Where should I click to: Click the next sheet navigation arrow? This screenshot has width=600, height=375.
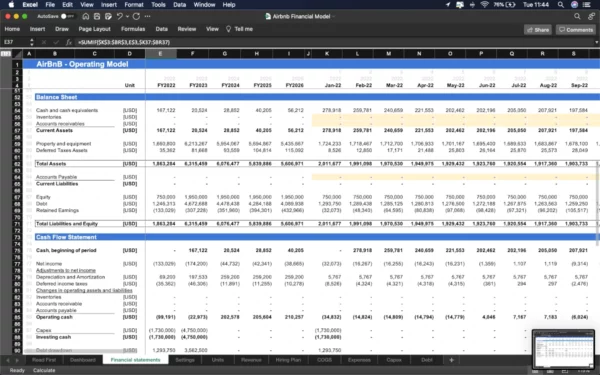(x=18, y=360)
